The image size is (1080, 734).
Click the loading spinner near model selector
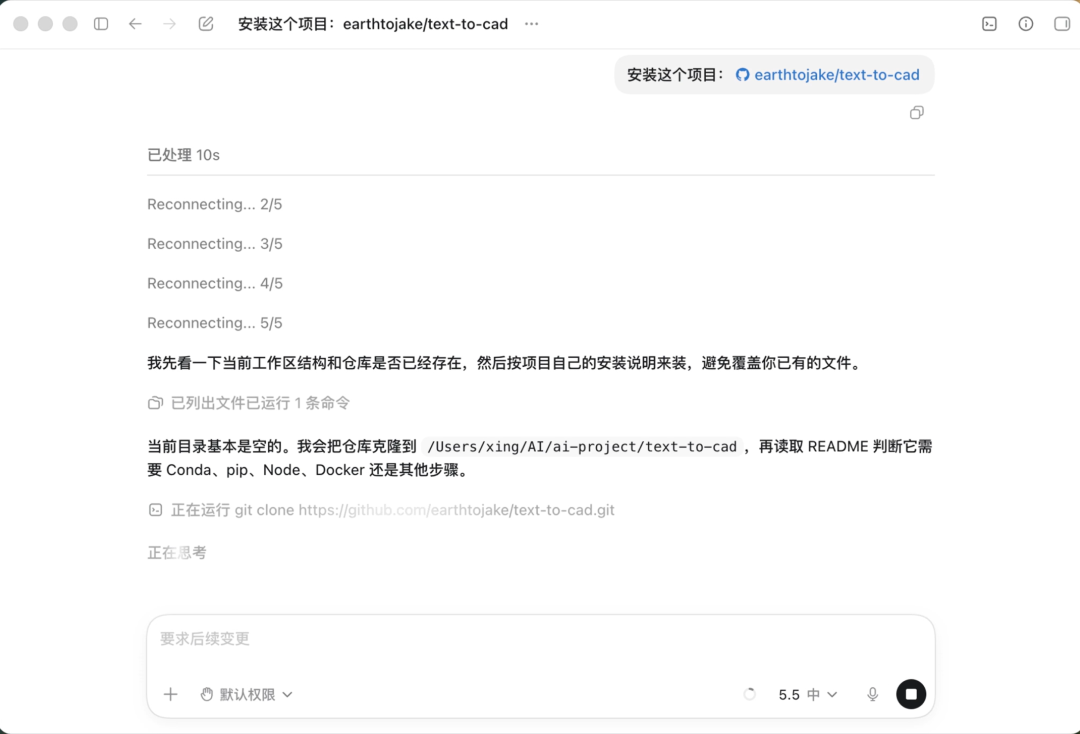tap(750, 694)
